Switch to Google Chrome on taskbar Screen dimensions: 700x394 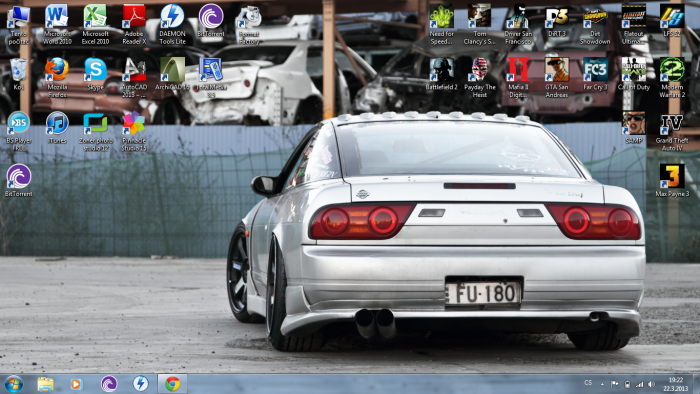click(x=172, y=384)
